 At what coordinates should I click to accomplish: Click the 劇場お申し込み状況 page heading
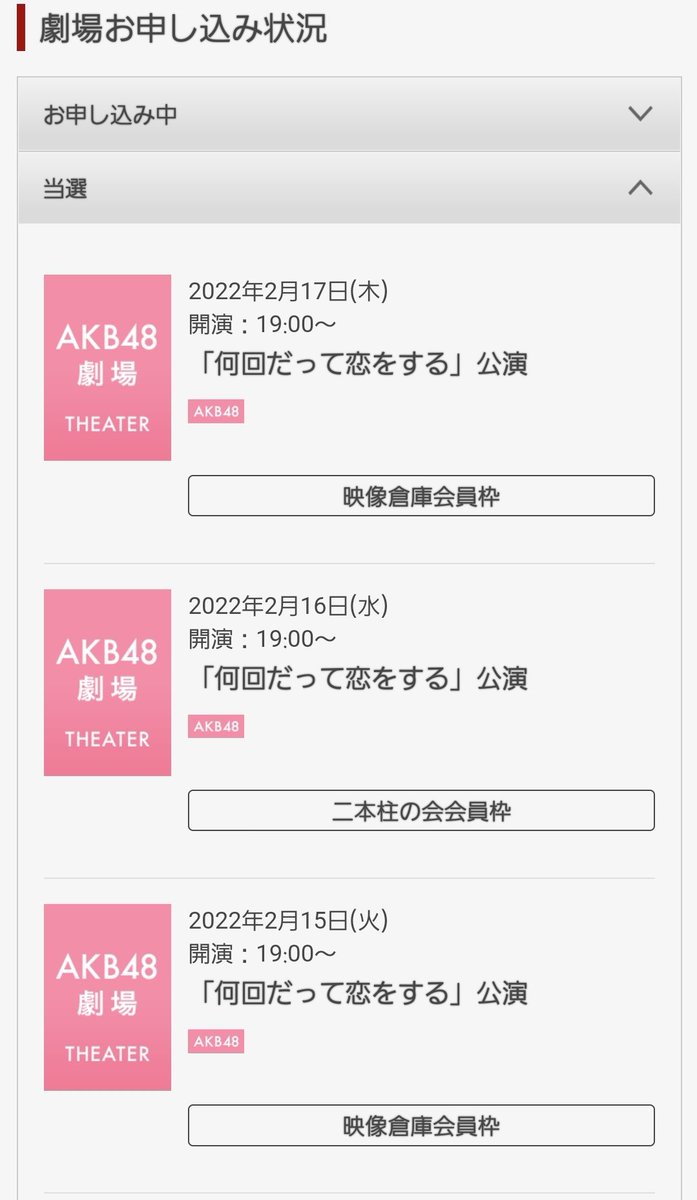point(183,29)
